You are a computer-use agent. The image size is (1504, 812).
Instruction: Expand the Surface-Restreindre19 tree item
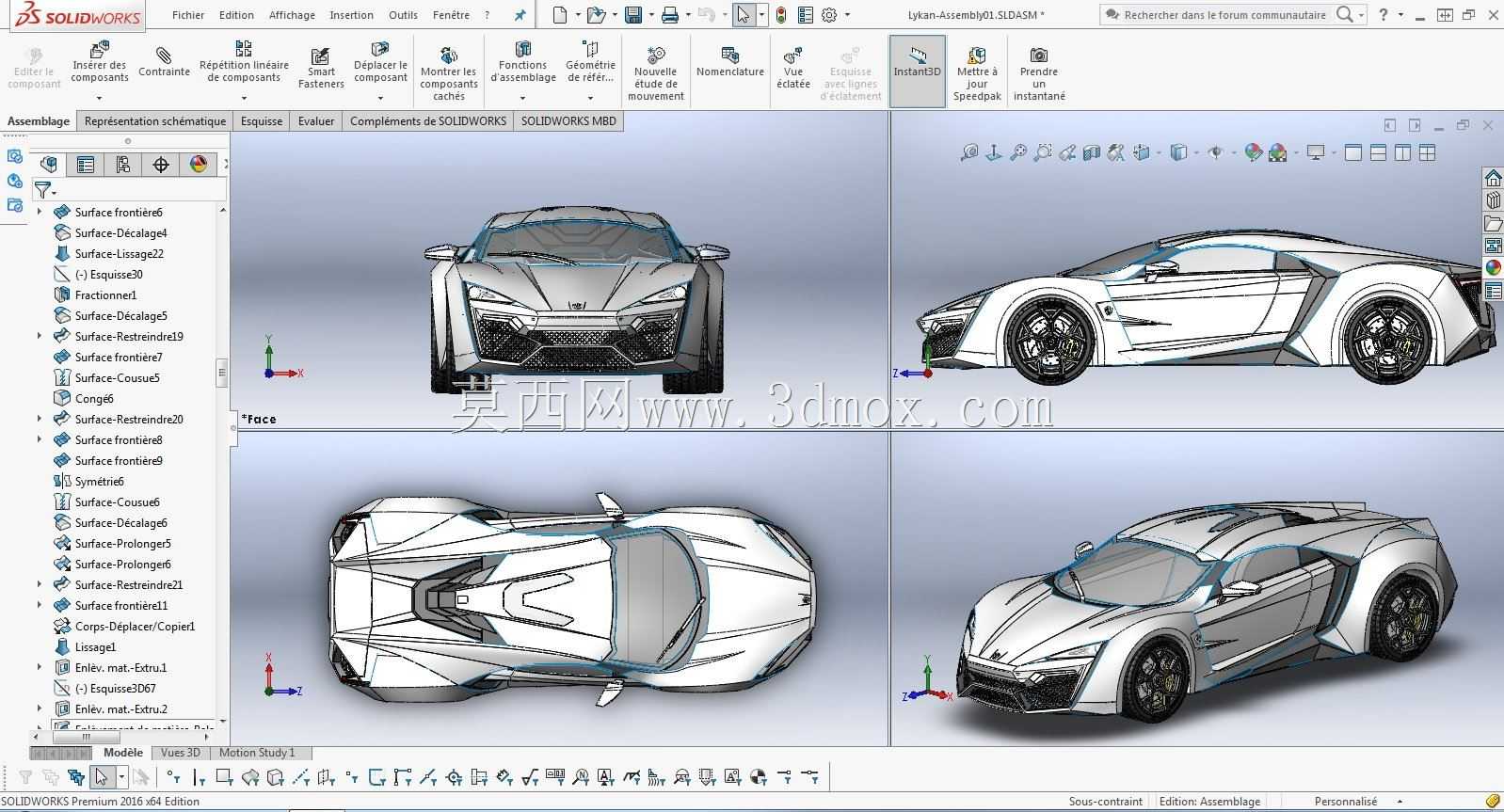click(x=40, y=336)
